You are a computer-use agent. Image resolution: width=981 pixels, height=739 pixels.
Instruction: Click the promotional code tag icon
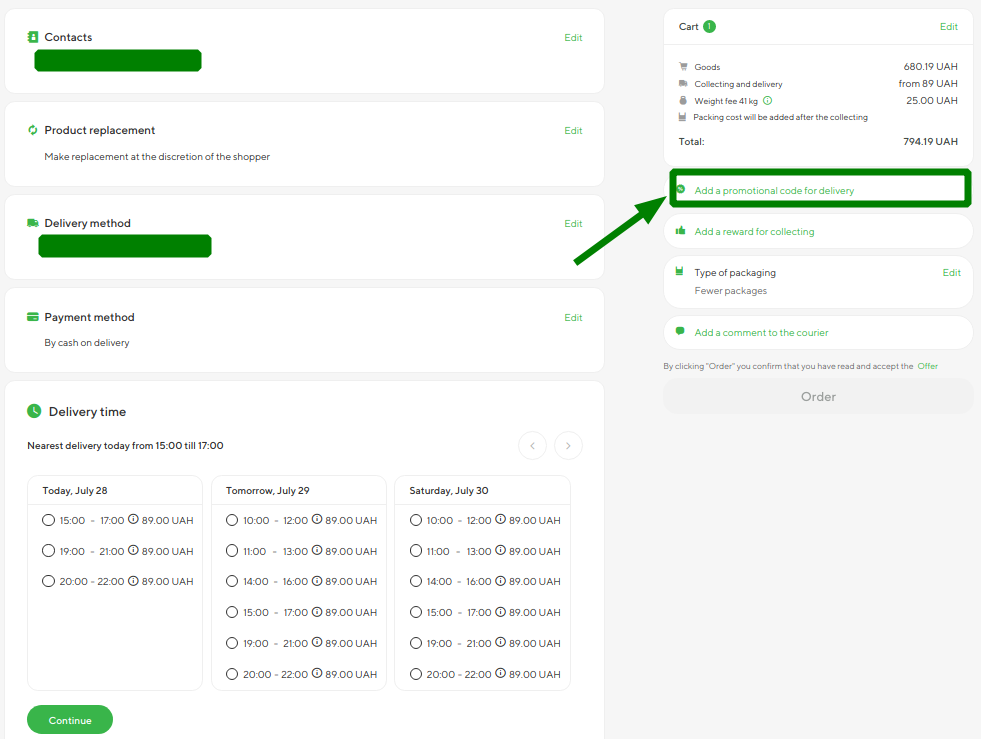(x=681, y=189)
